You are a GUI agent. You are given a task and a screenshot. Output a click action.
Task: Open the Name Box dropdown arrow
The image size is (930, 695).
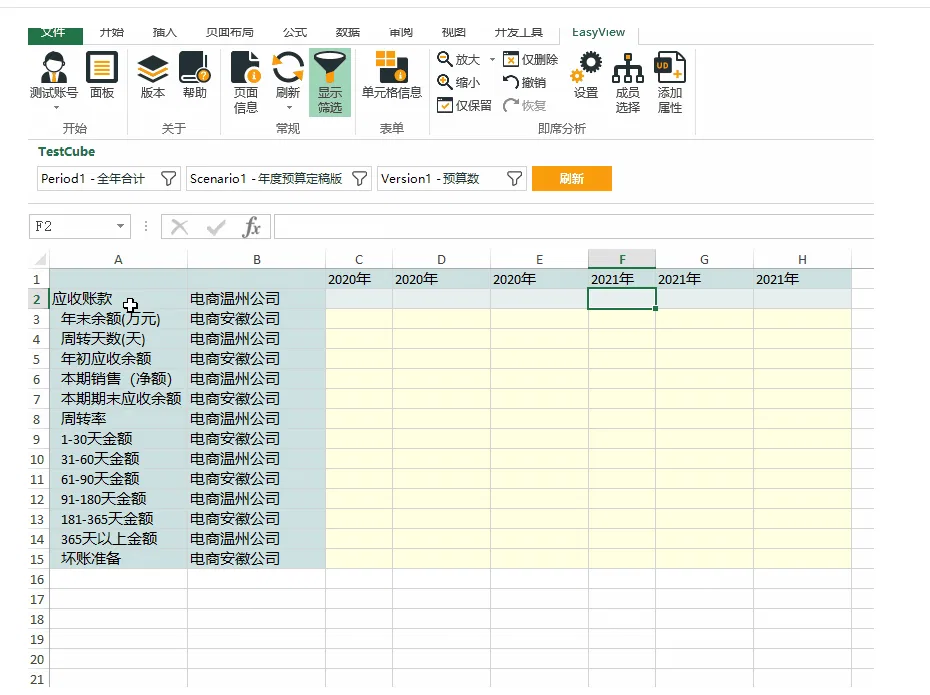pyautogui.click(x=120, y=226)
